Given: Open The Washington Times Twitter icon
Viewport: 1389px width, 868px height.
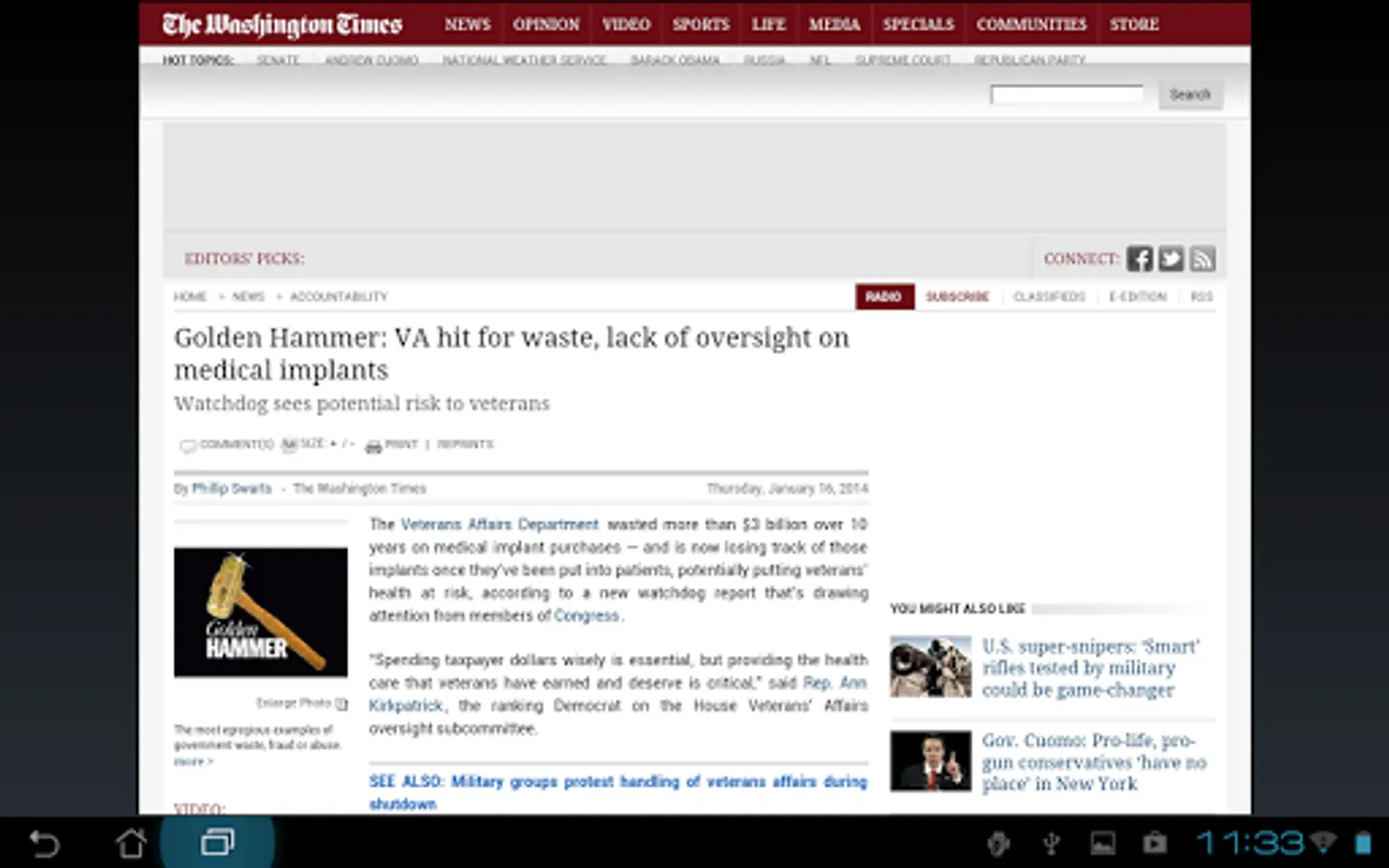Looking at the screenshot, I should tap(1171, 258).
